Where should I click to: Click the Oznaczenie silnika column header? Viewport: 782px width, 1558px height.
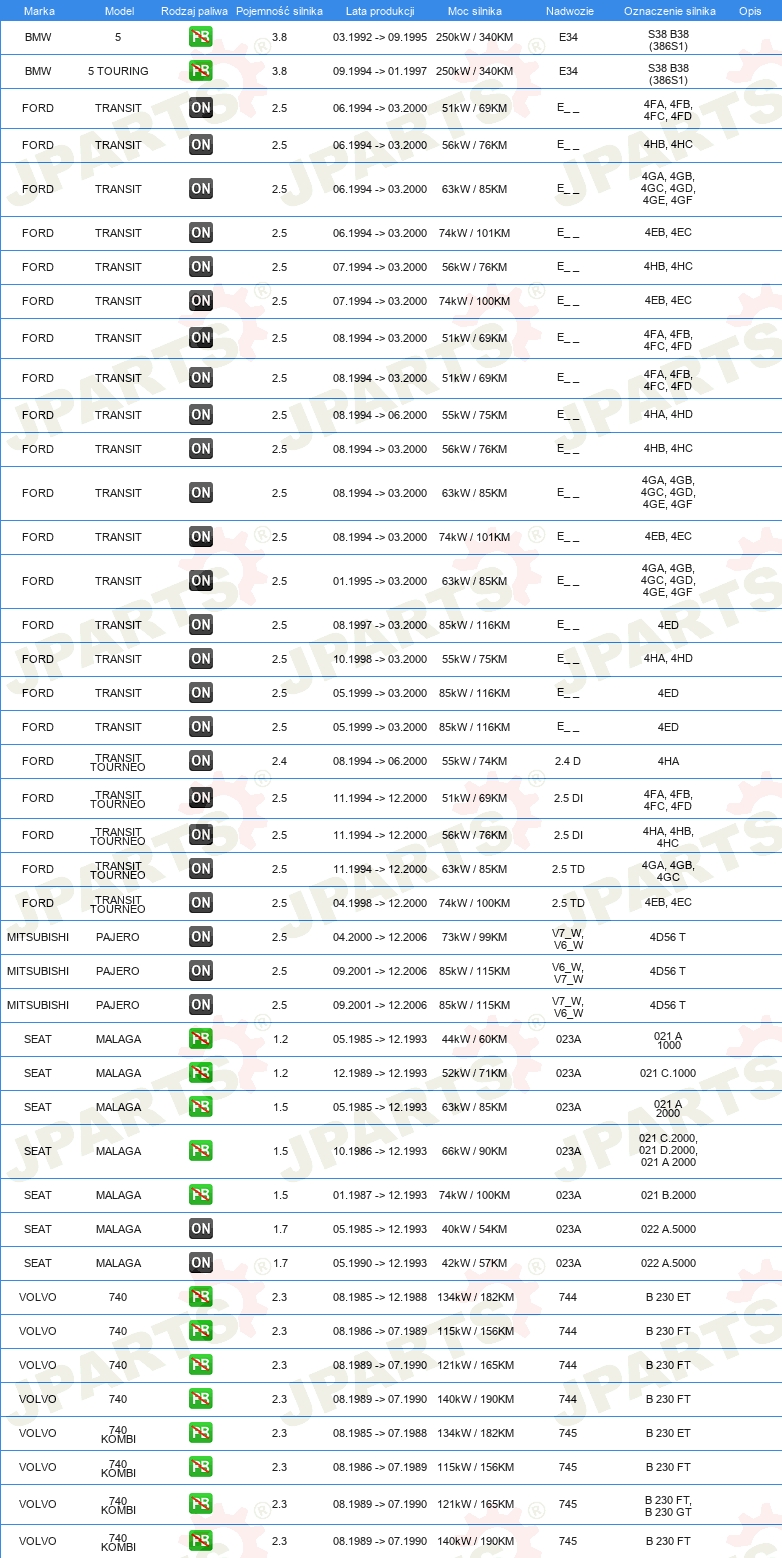pos(669,11)
